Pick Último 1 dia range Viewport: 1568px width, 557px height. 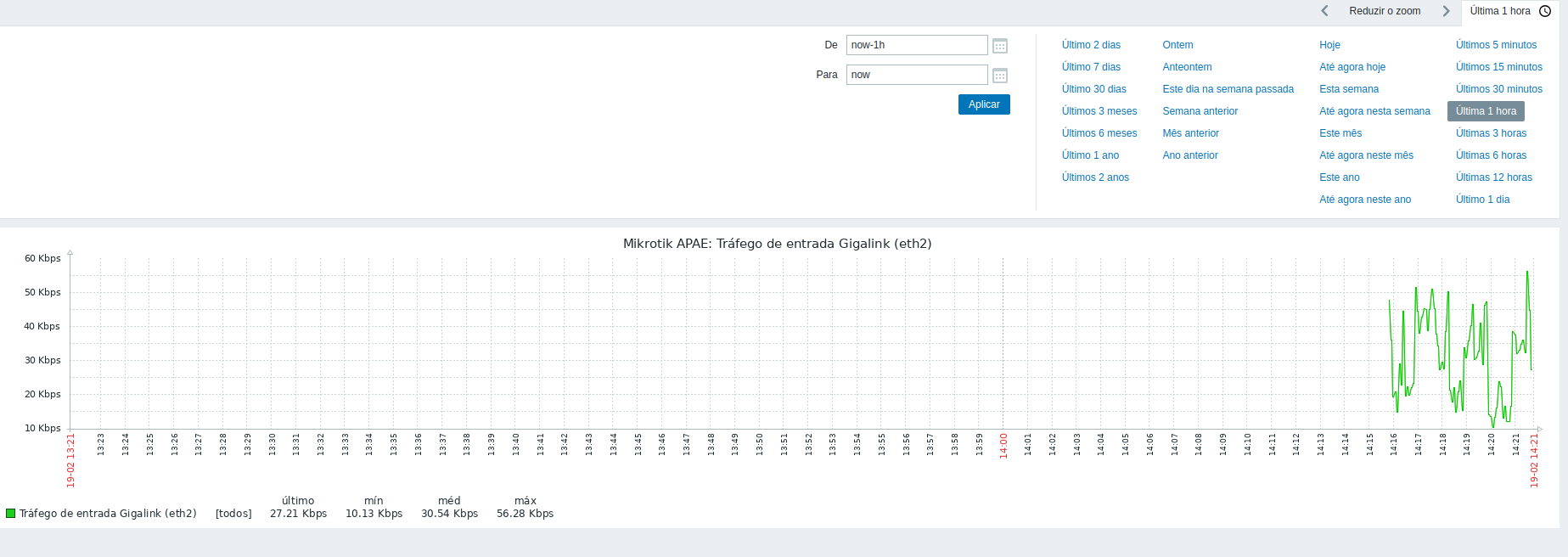[x=1482, y=200]
